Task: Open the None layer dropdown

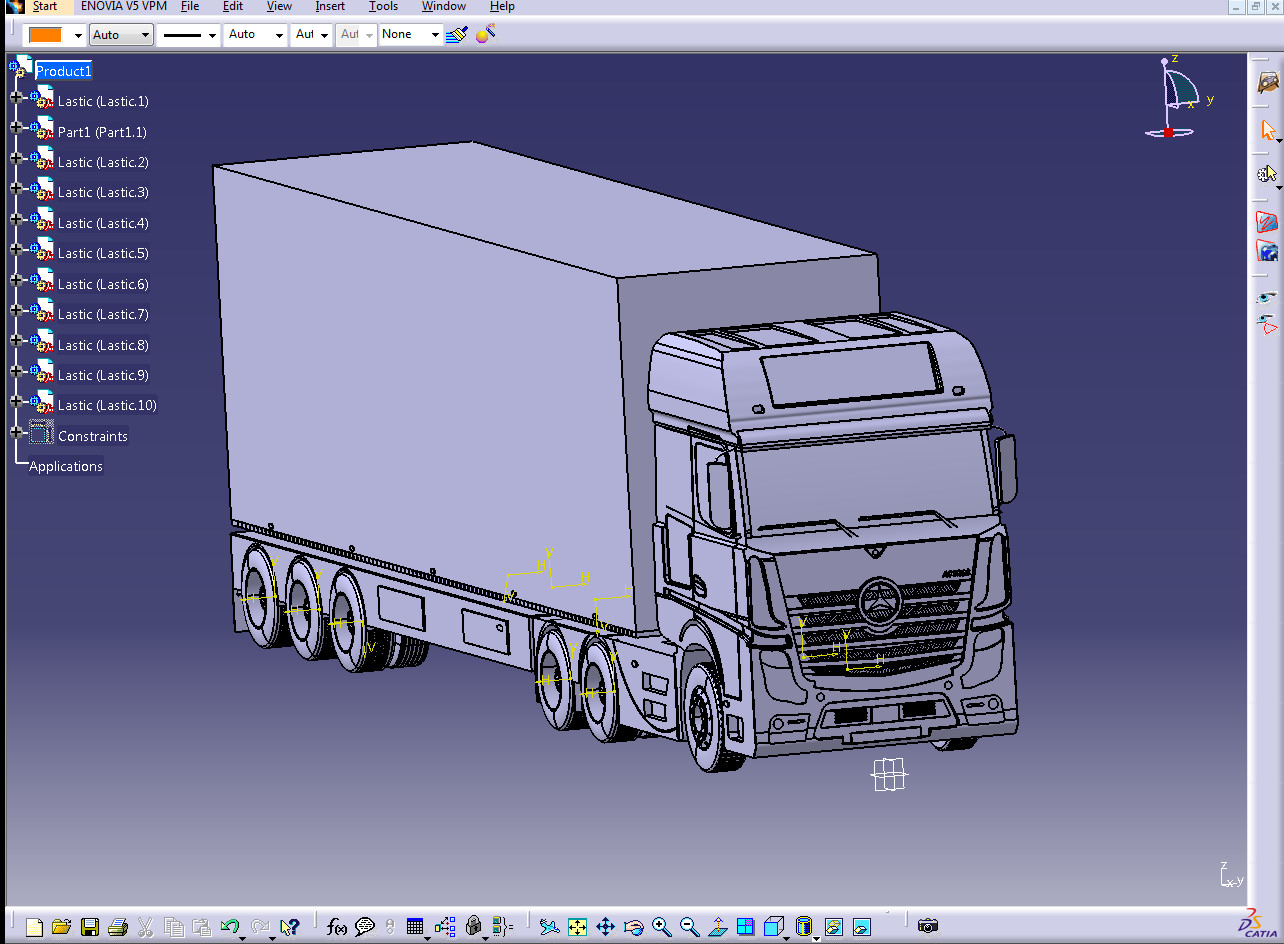Action: tap(411, 35)
